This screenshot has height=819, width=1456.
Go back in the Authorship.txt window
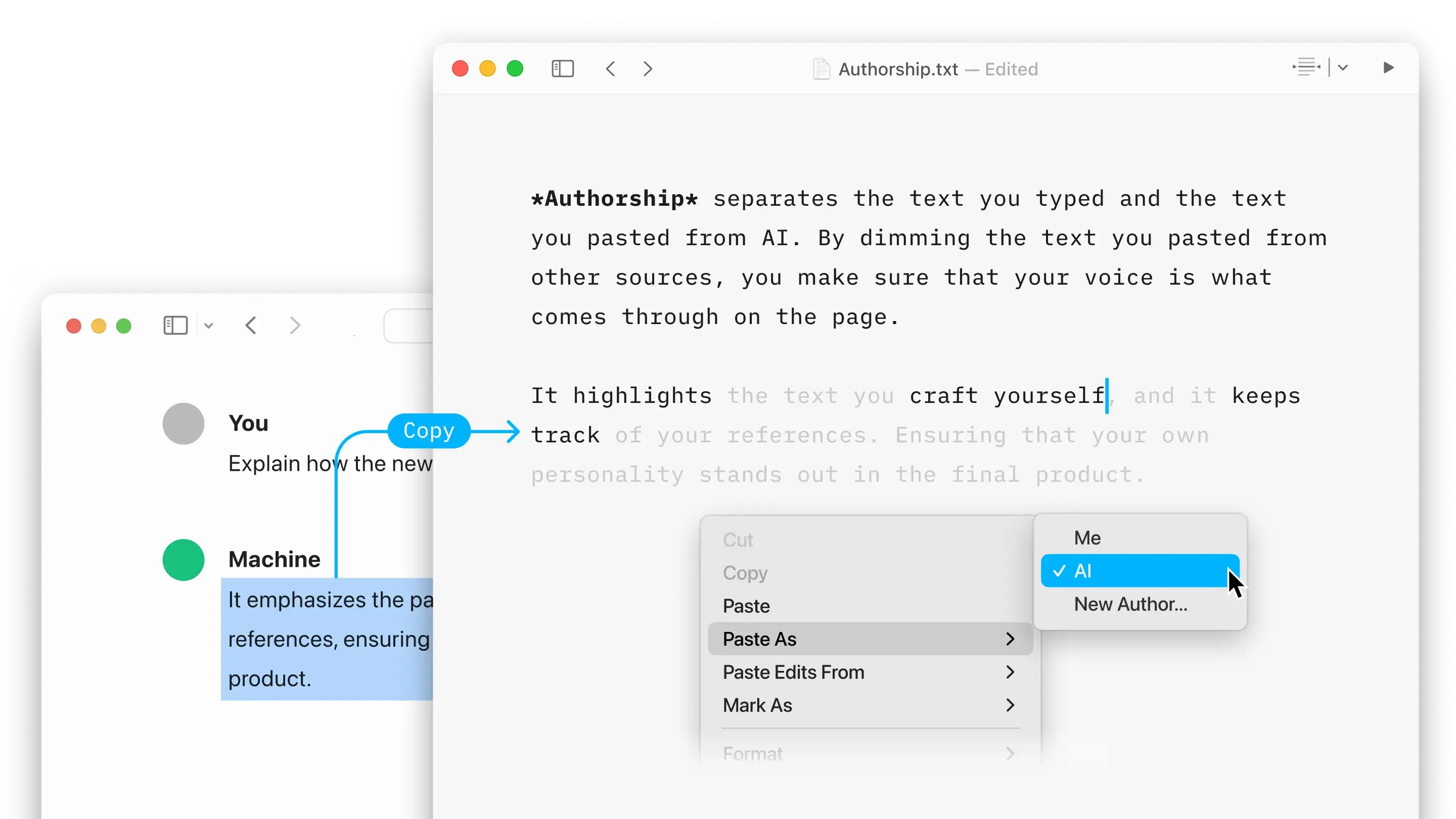pos(610,69)
